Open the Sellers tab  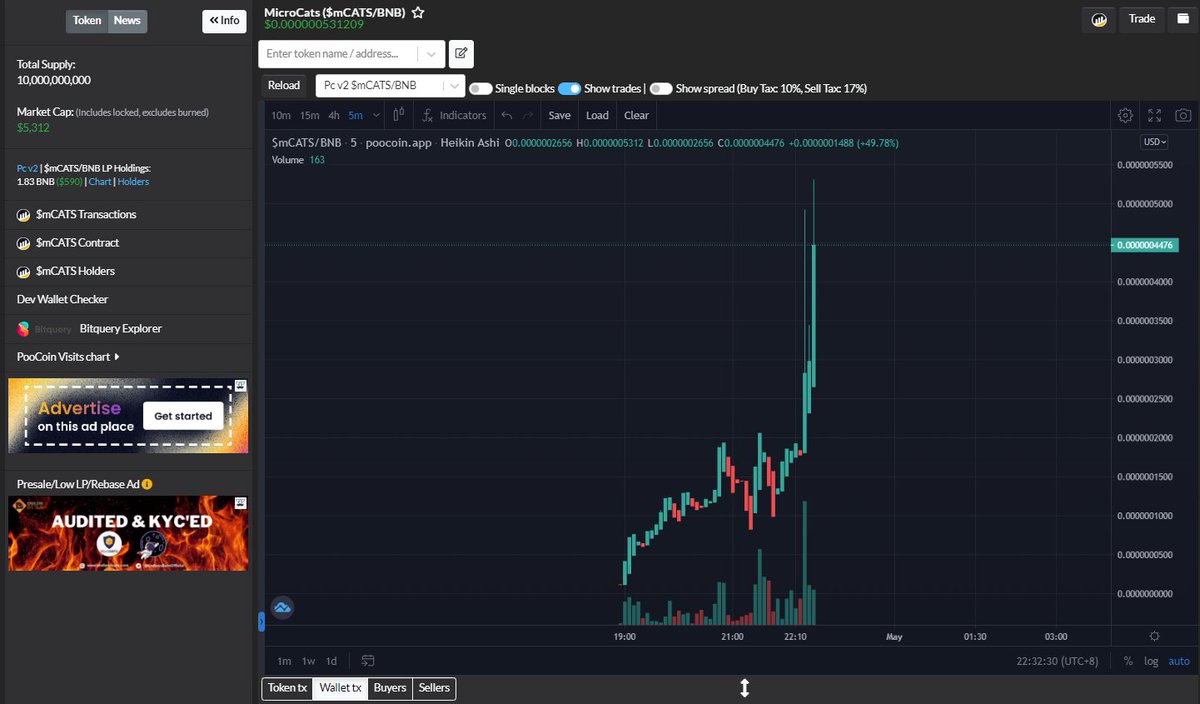coord(434,688)
